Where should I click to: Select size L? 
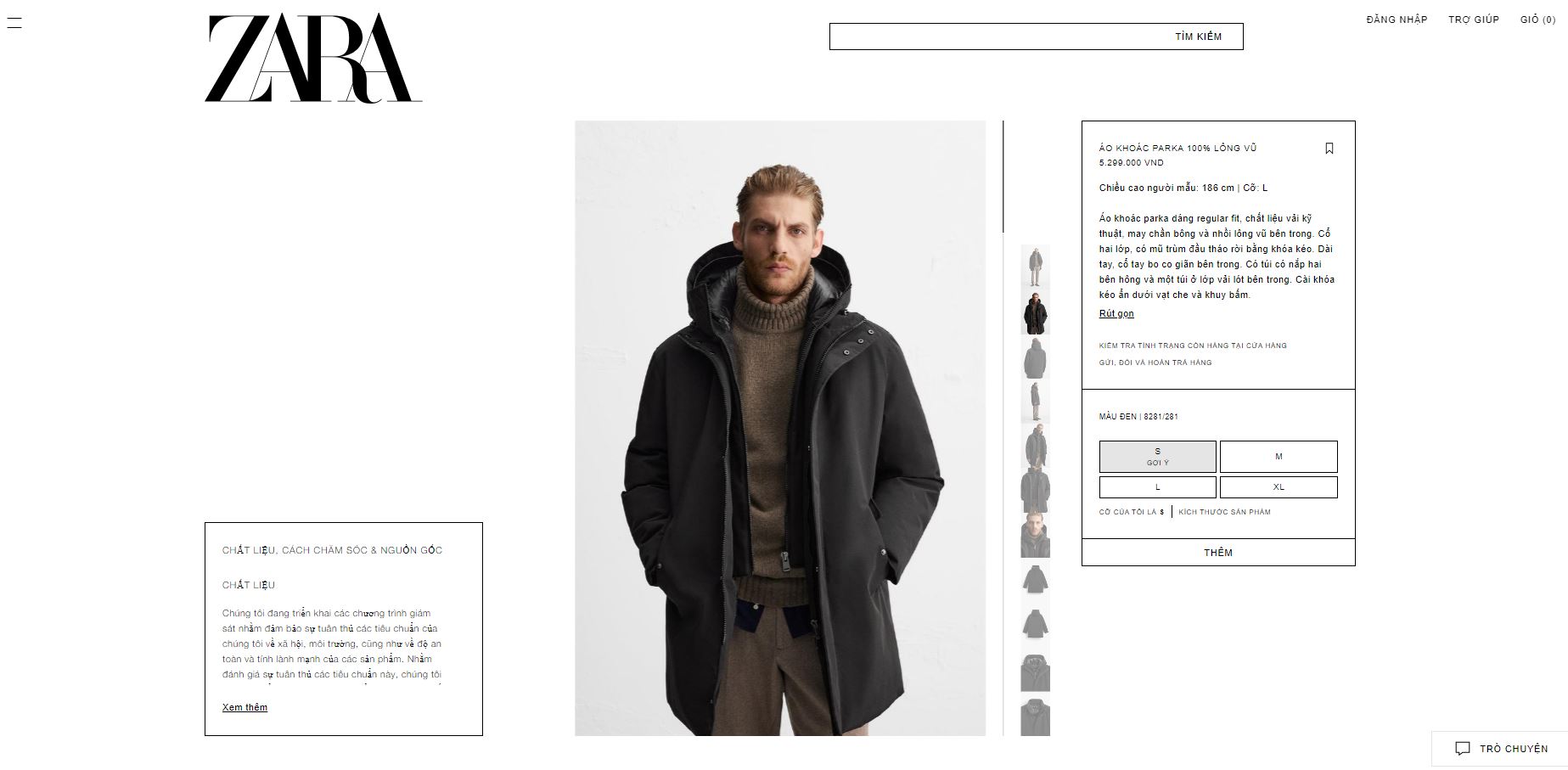click(x=1157, y=487)
